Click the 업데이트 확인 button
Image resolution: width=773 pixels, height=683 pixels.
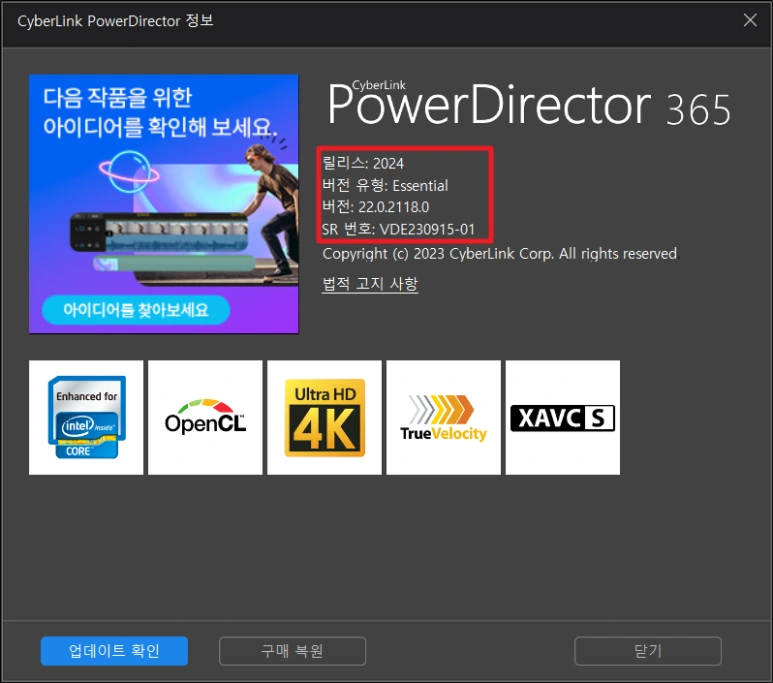tap(114, 650)
